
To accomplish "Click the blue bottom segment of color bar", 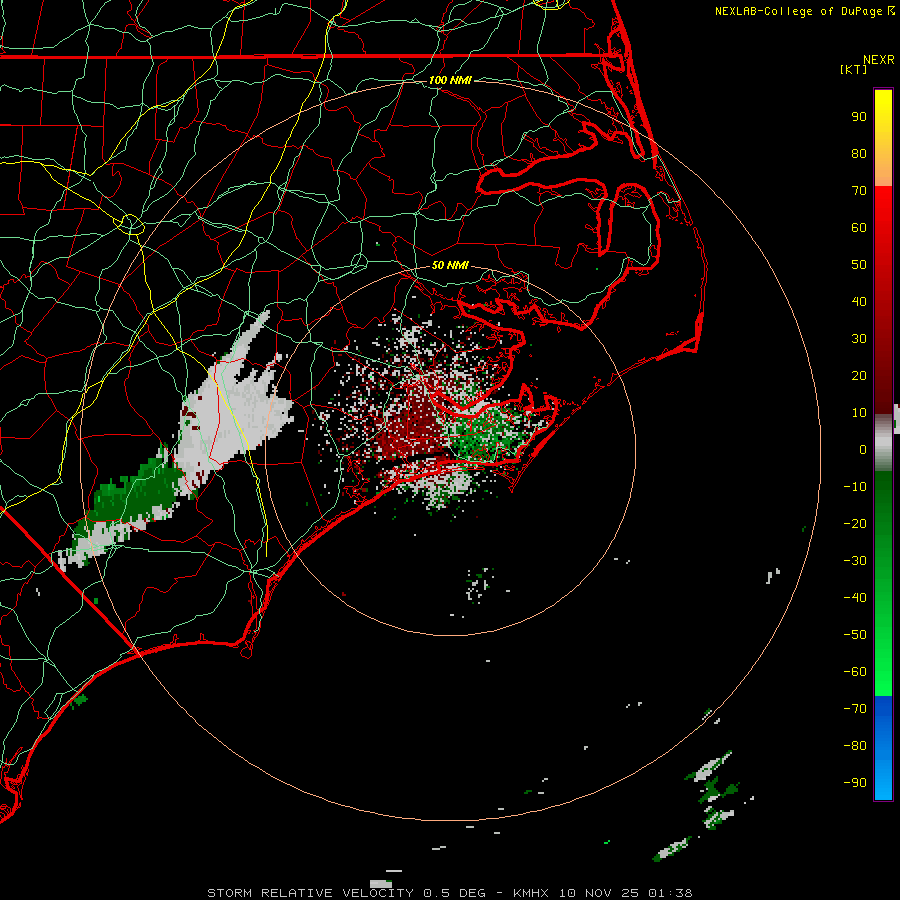I will (883, 747).
